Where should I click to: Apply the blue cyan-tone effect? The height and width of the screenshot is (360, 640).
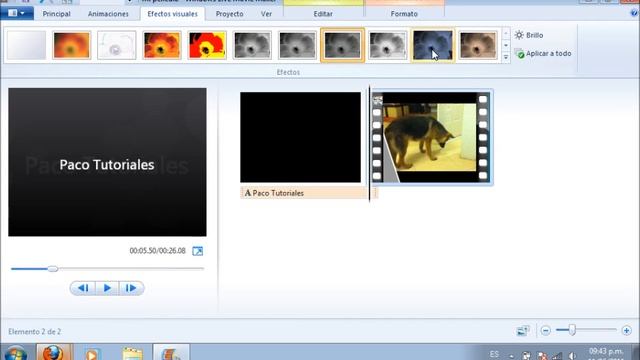click(433, 45)
